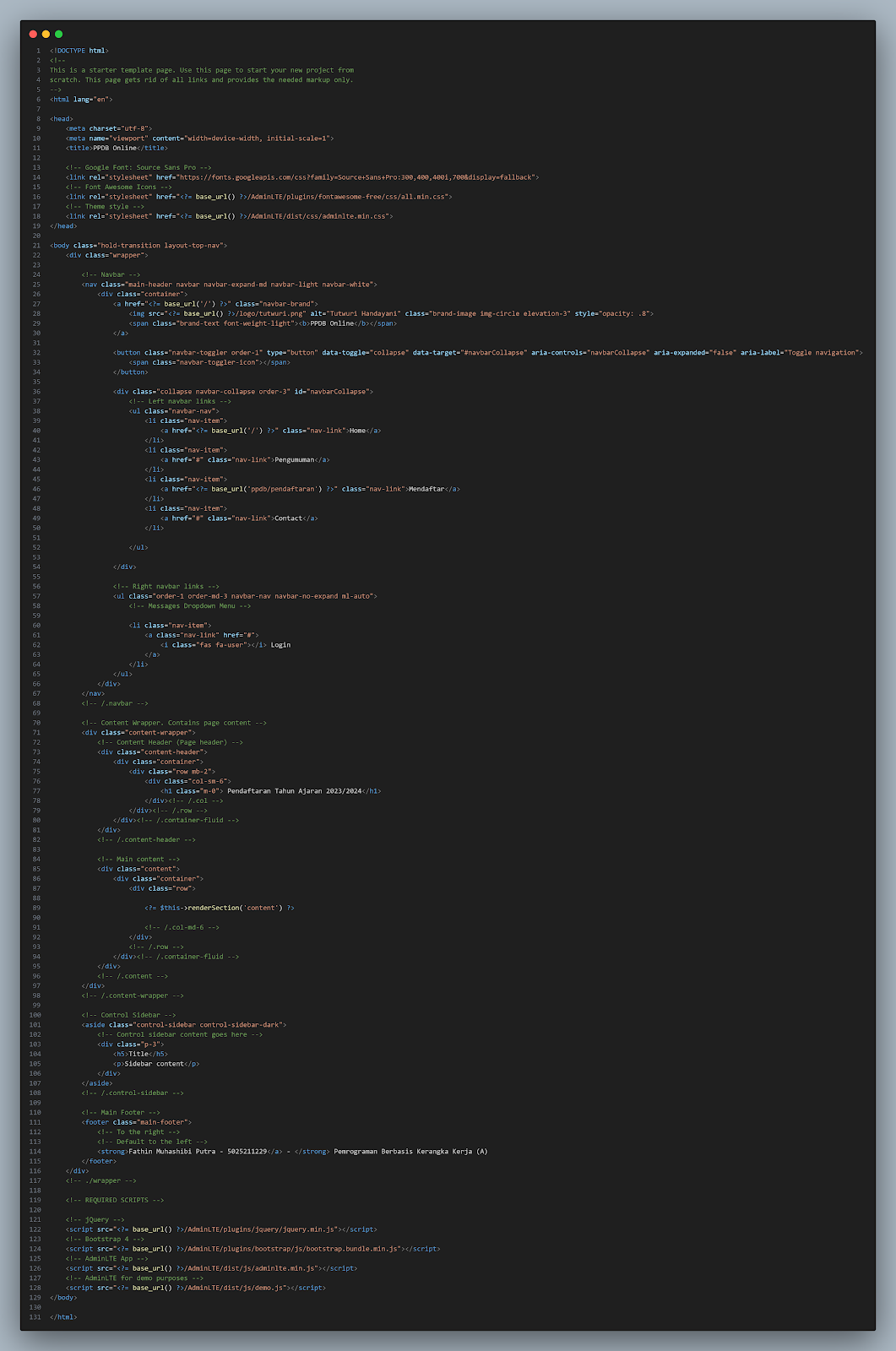Click the div class="row mb-2" tag
The width and height of the screenshot is (896, 1351).
pos(172,771)
